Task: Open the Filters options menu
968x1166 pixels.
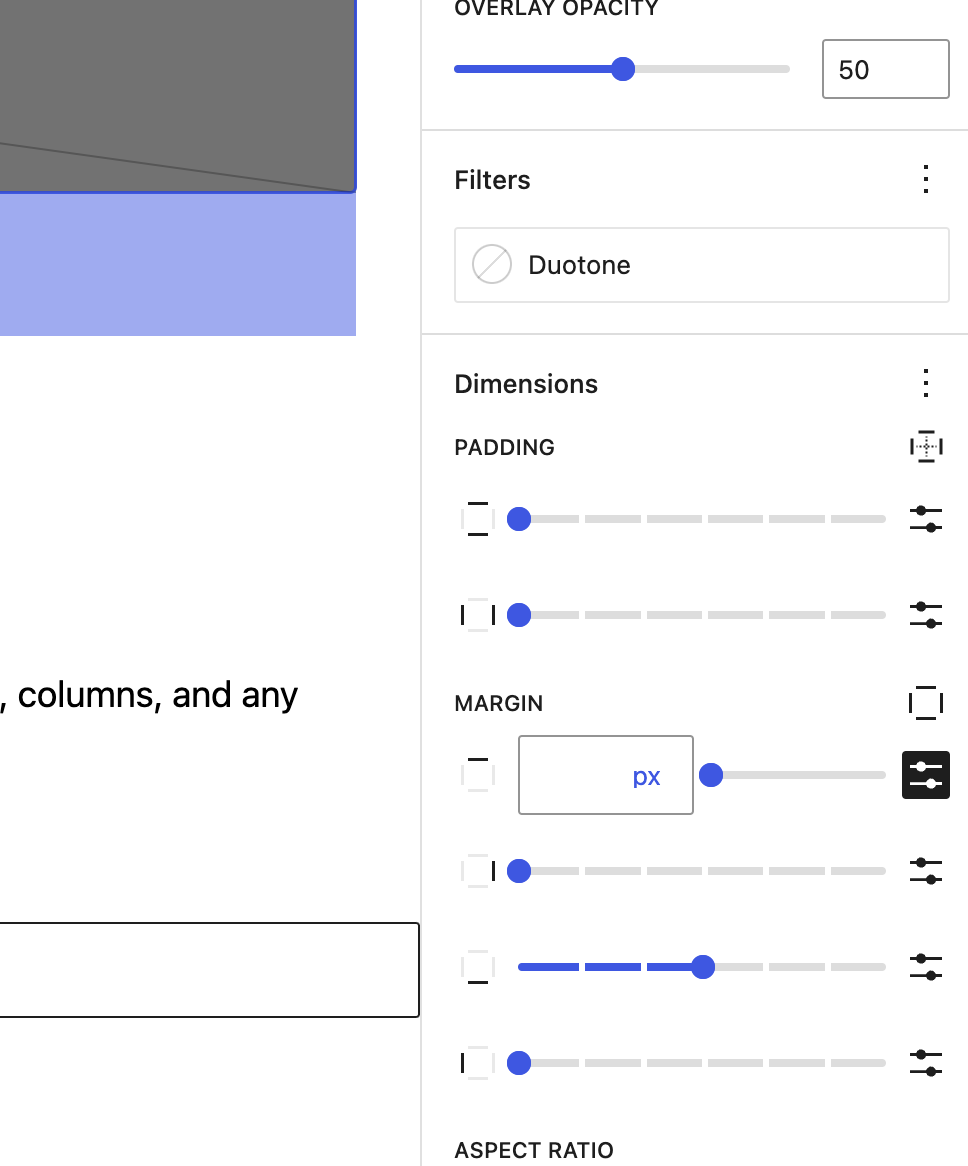Action: (926, 179)
